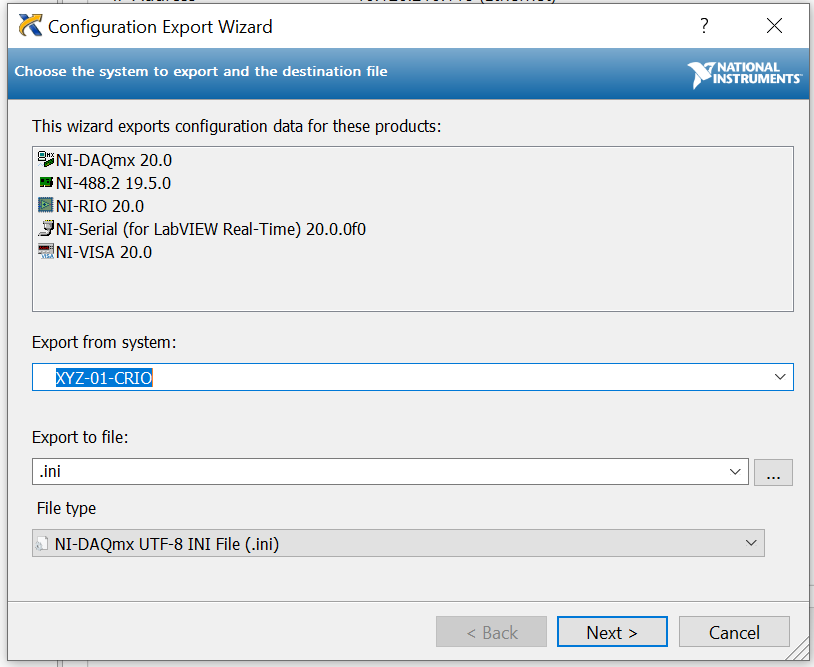Expand the Export from system dropdown arrow
The image size is (814, 667).
pos(780,377)
